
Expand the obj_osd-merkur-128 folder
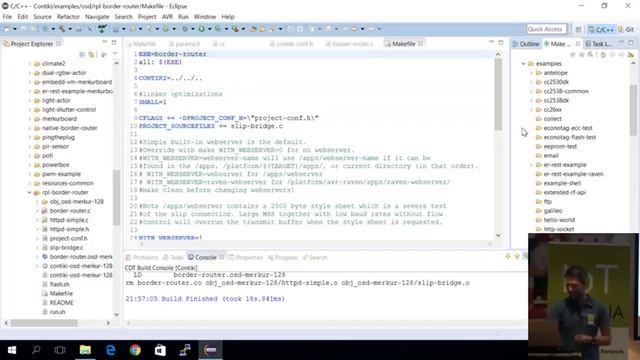37,202
